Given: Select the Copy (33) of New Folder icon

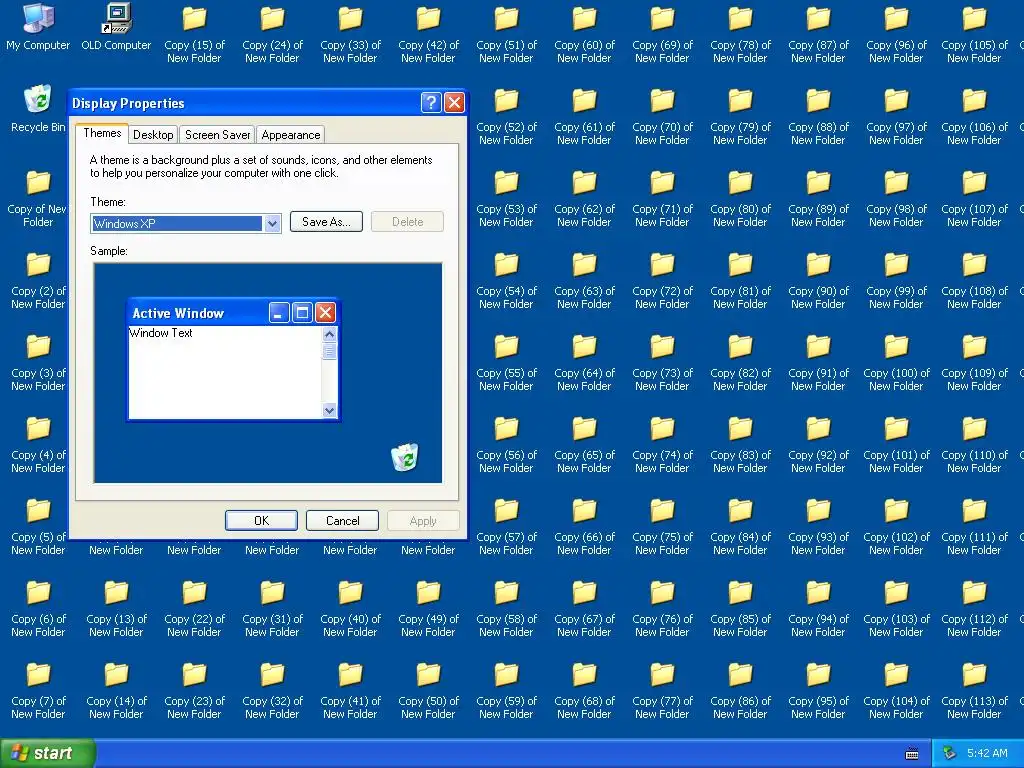Looking at the screenshot, I should (x=350, y=34).
